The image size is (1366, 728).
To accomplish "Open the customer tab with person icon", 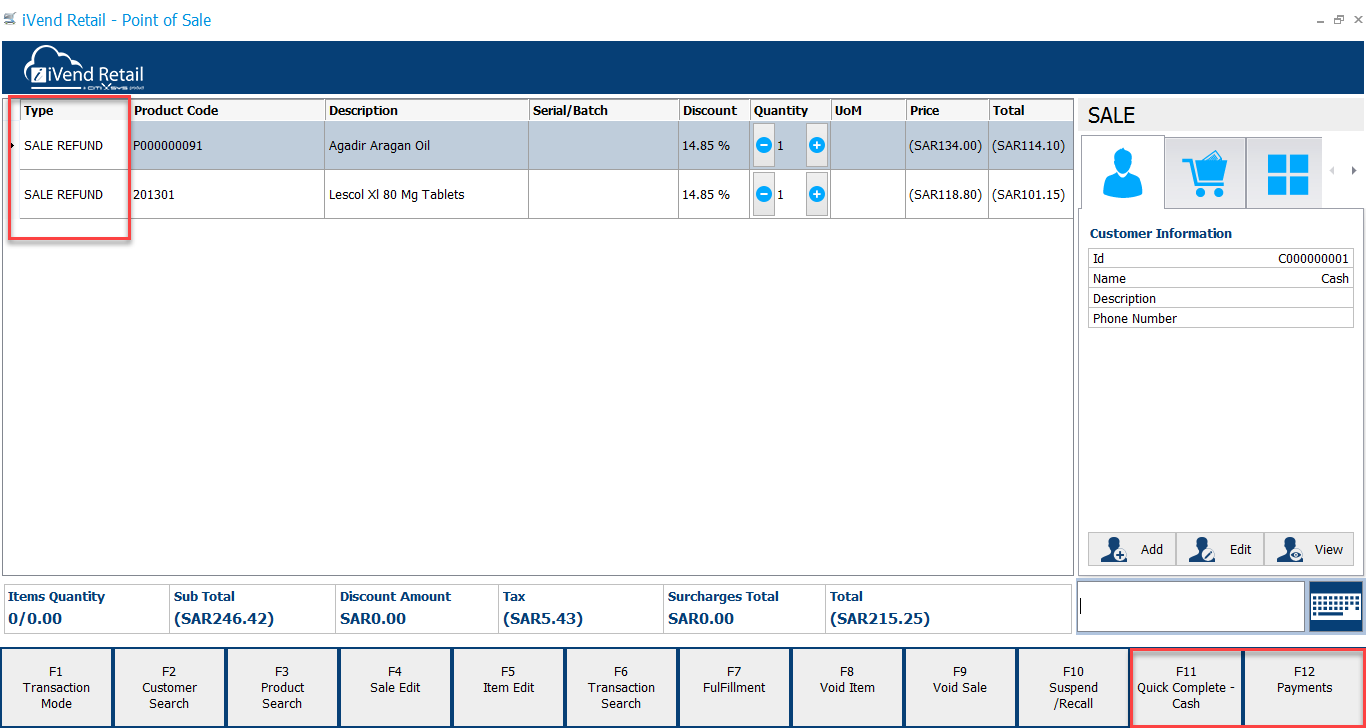I will pos(1123,172).
